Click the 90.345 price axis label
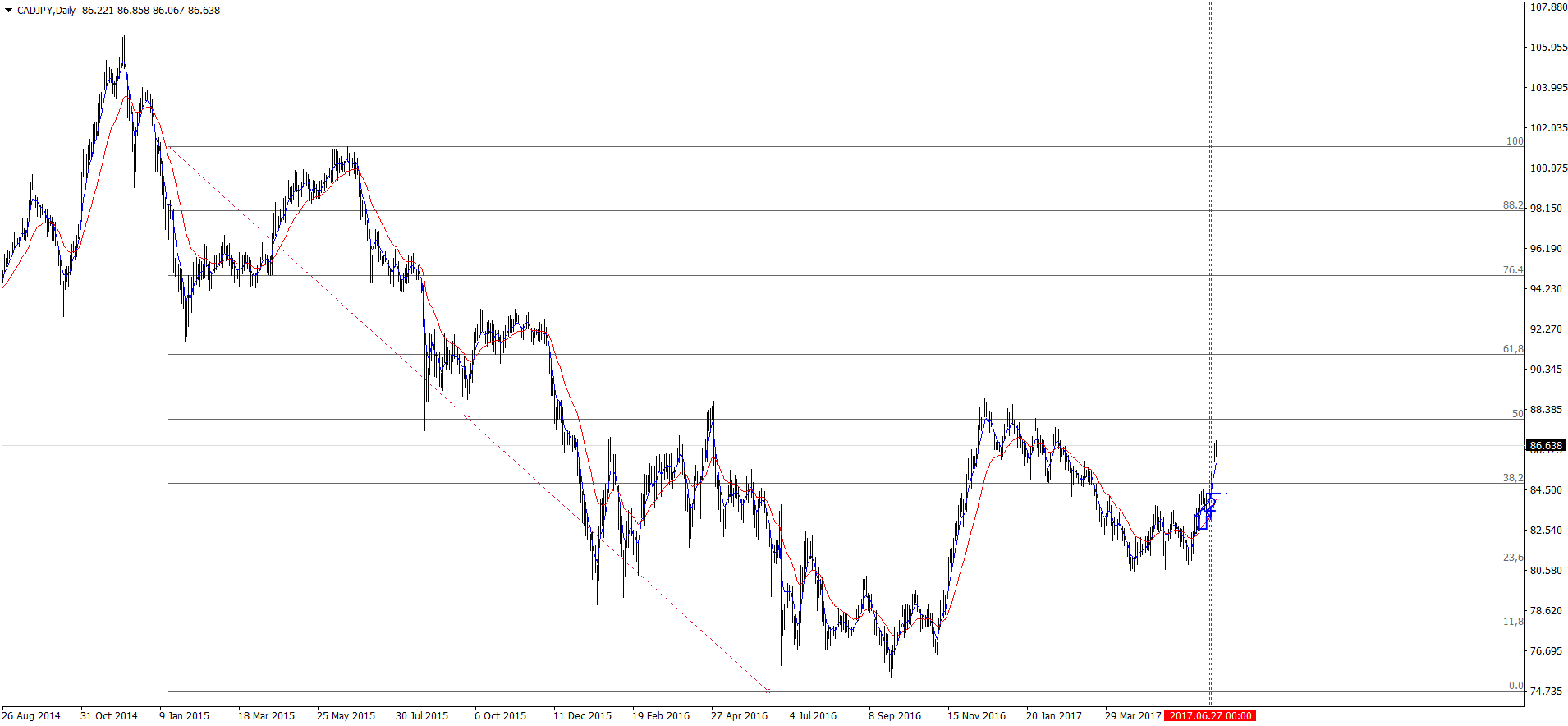Image resolution: width=1568 pixels, height=726 pixels. coord(1547,370)
